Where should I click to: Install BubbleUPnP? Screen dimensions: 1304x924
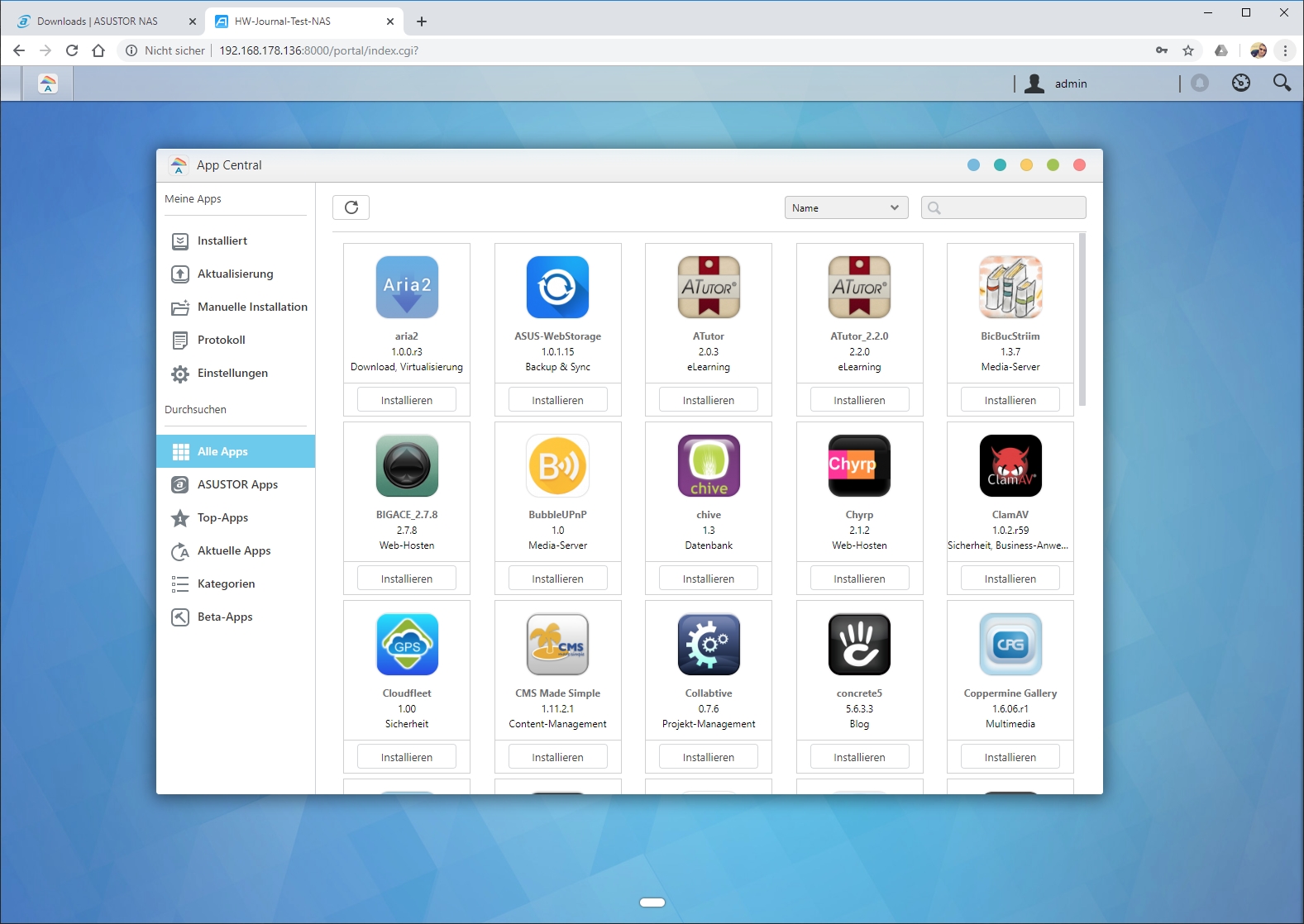[x=557, y=579]
